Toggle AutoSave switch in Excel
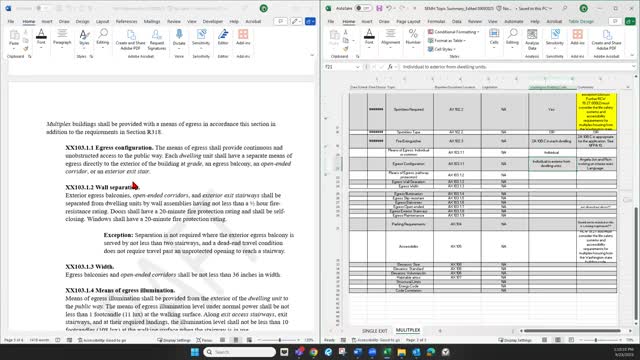Image resolution: width=640 pixels, height=360 pixels. pyautogui.click(x=363, y=8)
